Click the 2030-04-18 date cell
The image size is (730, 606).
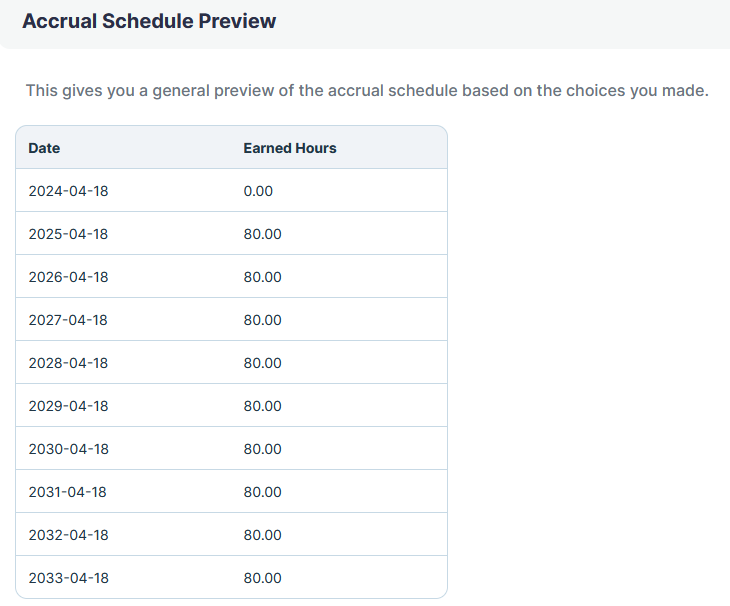(x=68, y=449)
